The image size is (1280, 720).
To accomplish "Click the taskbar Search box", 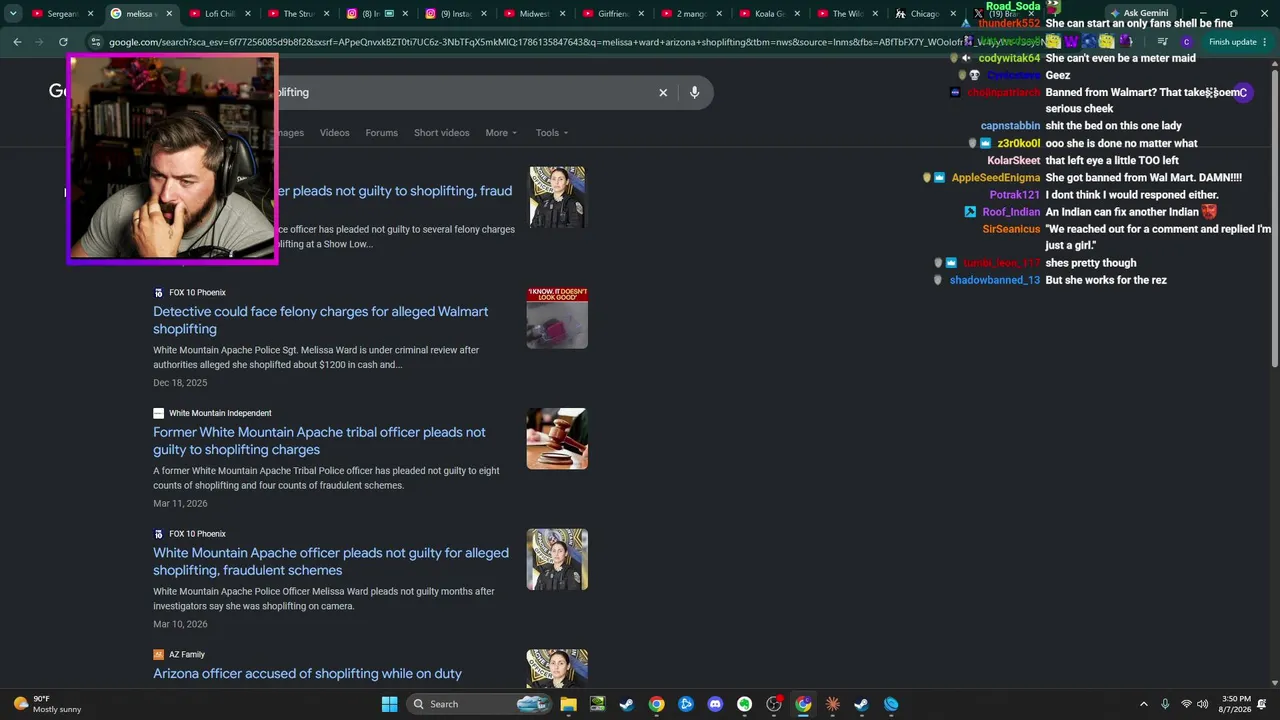I will pyautogui.click(x=480, y=704).
